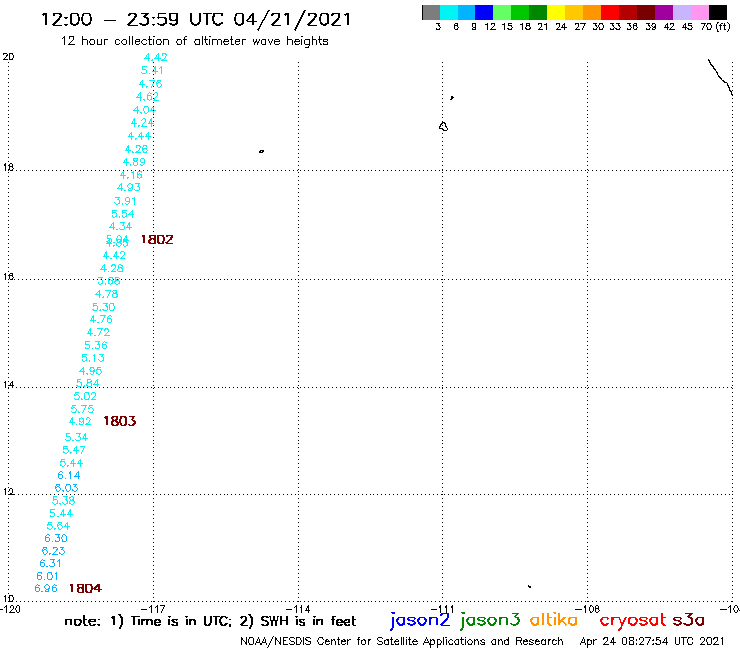740x650 pixels.
Task: Click the 5.36 wave height value
Action: pos(96,345)
